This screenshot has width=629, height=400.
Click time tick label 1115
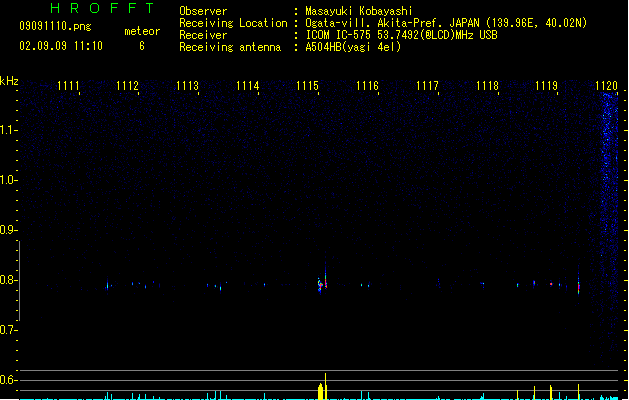click(x=307, y=86)
